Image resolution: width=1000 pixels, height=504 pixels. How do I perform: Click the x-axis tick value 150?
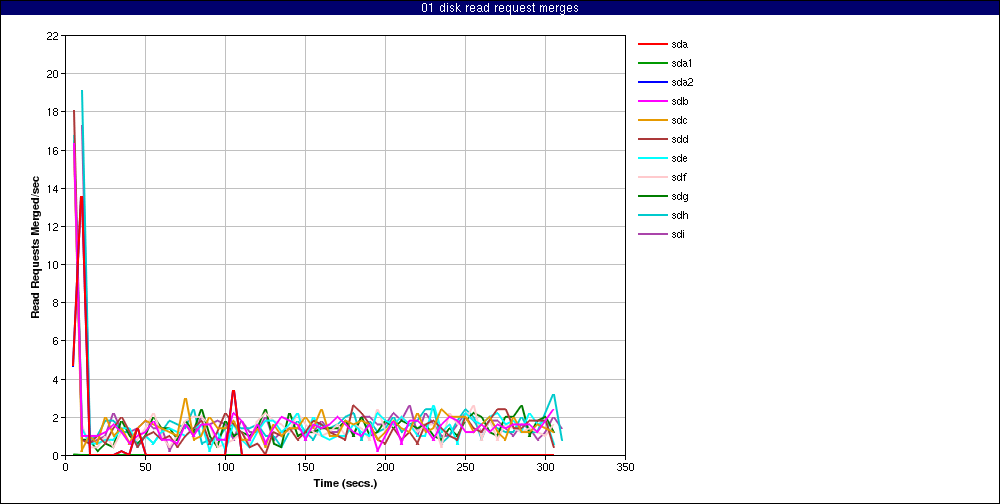(x=305, y=467)
